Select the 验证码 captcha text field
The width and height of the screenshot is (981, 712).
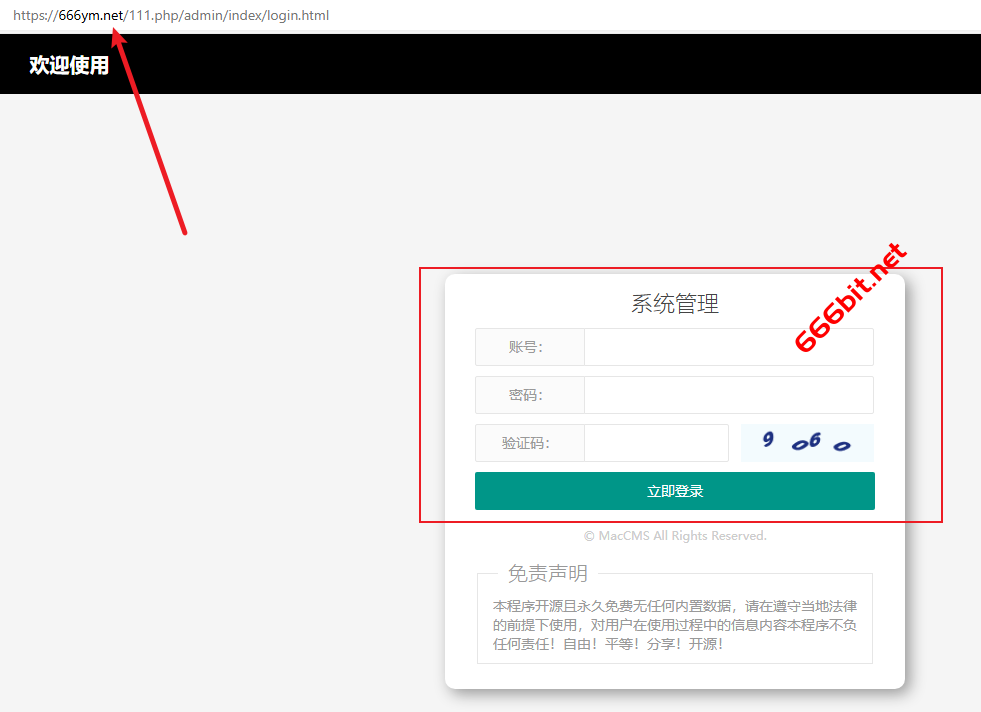(656, 443)
